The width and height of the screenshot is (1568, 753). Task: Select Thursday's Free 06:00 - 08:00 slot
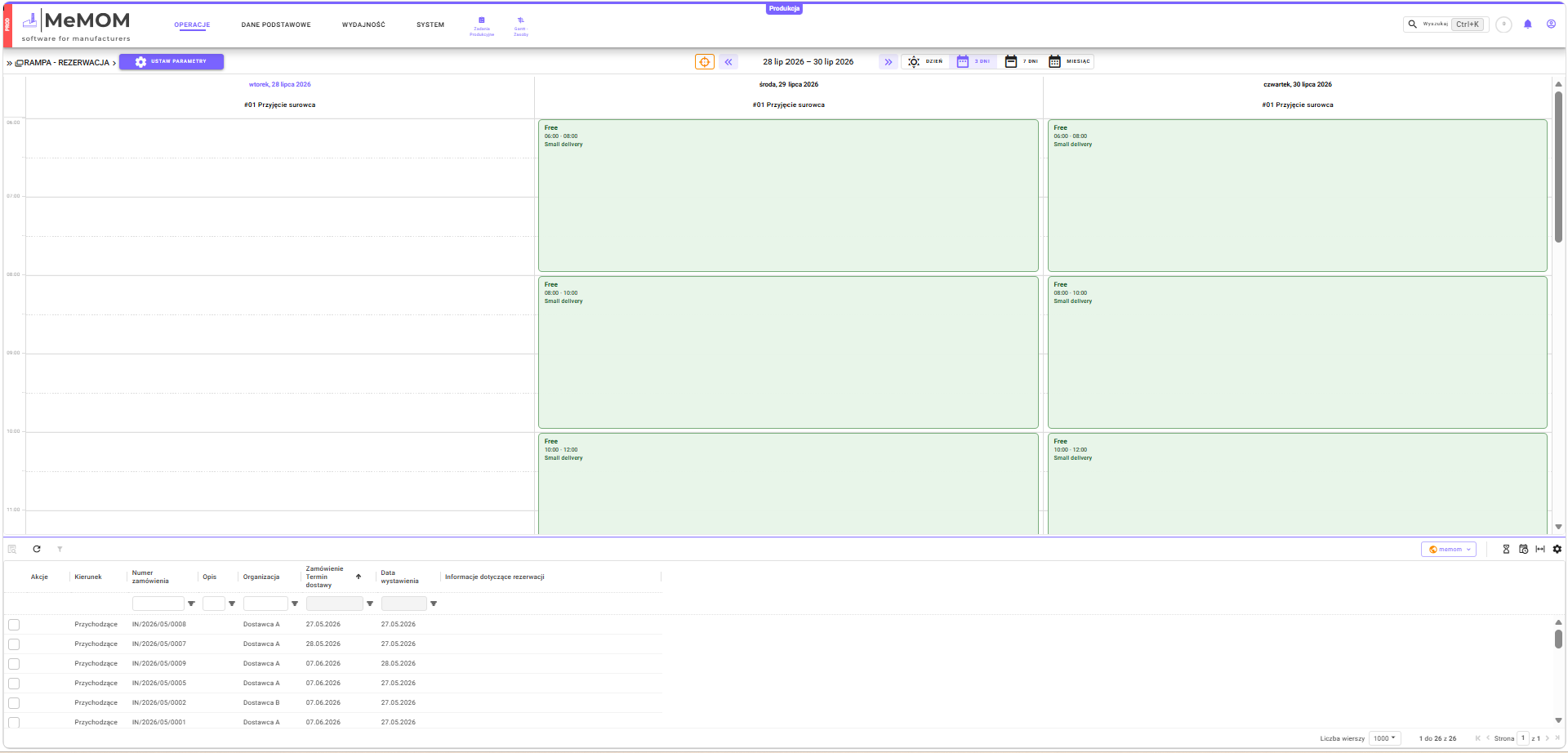pos(1297,196)
